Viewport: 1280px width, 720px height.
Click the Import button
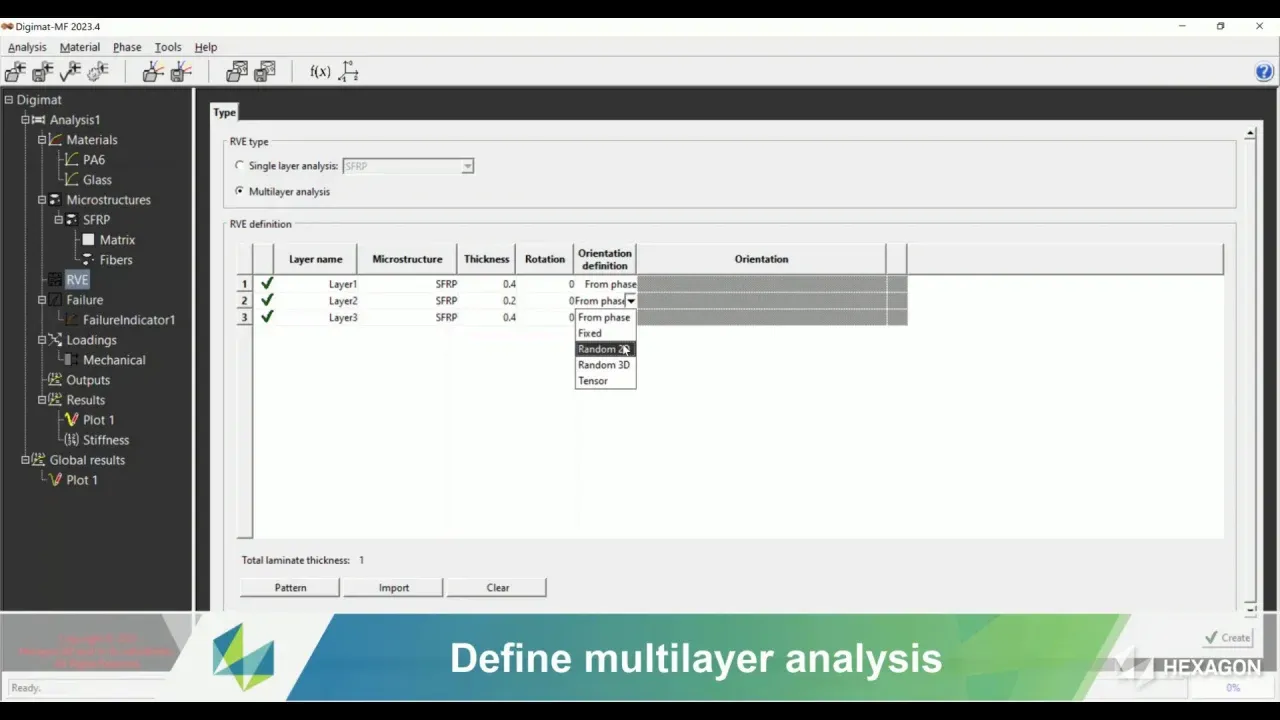394,588
